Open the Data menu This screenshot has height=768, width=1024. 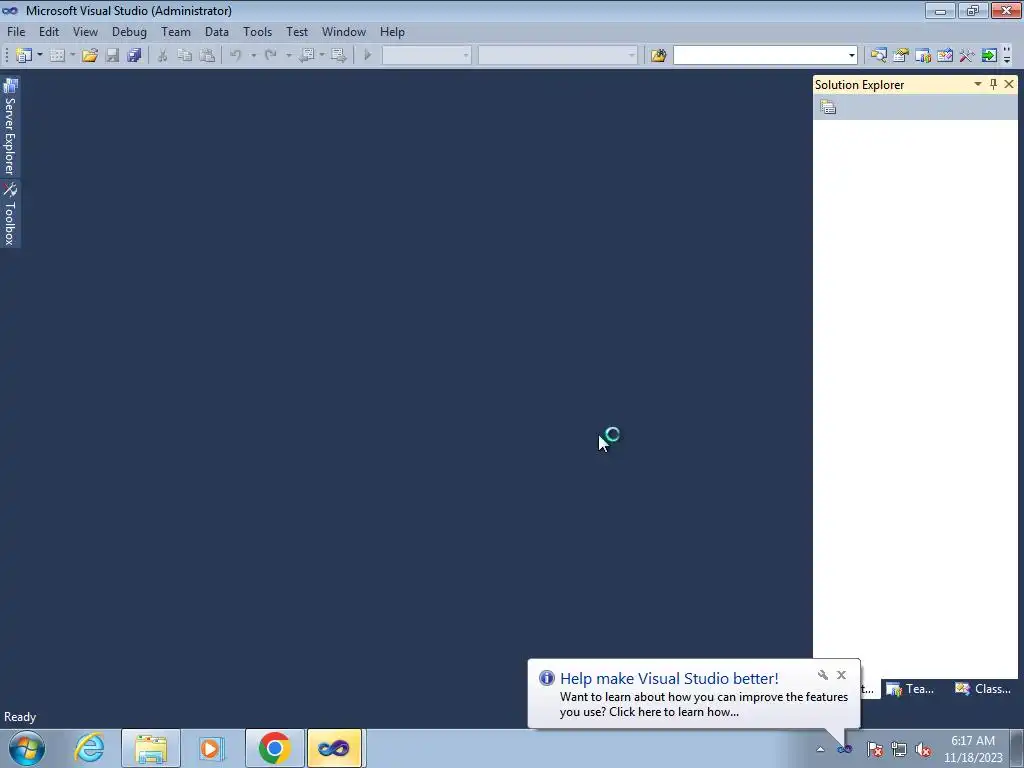click(217, 31)
